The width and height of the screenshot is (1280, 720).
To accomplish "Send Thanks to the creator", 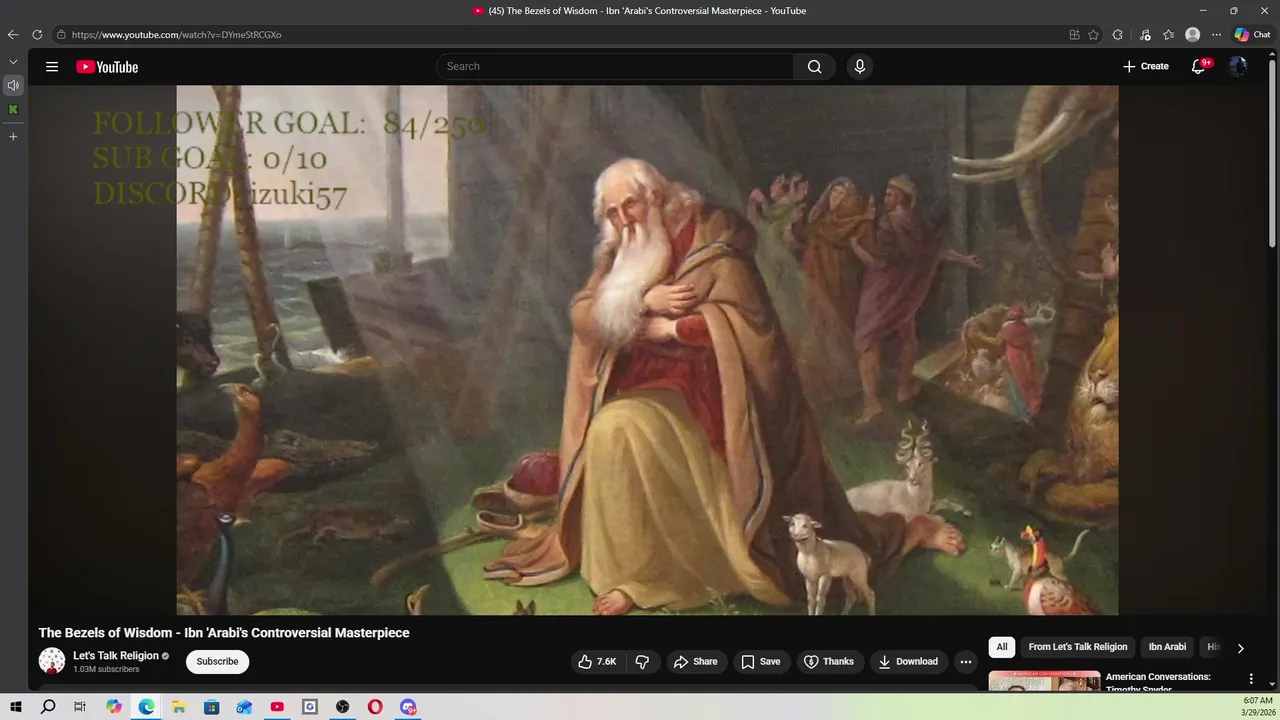I will tap(829, 662).
